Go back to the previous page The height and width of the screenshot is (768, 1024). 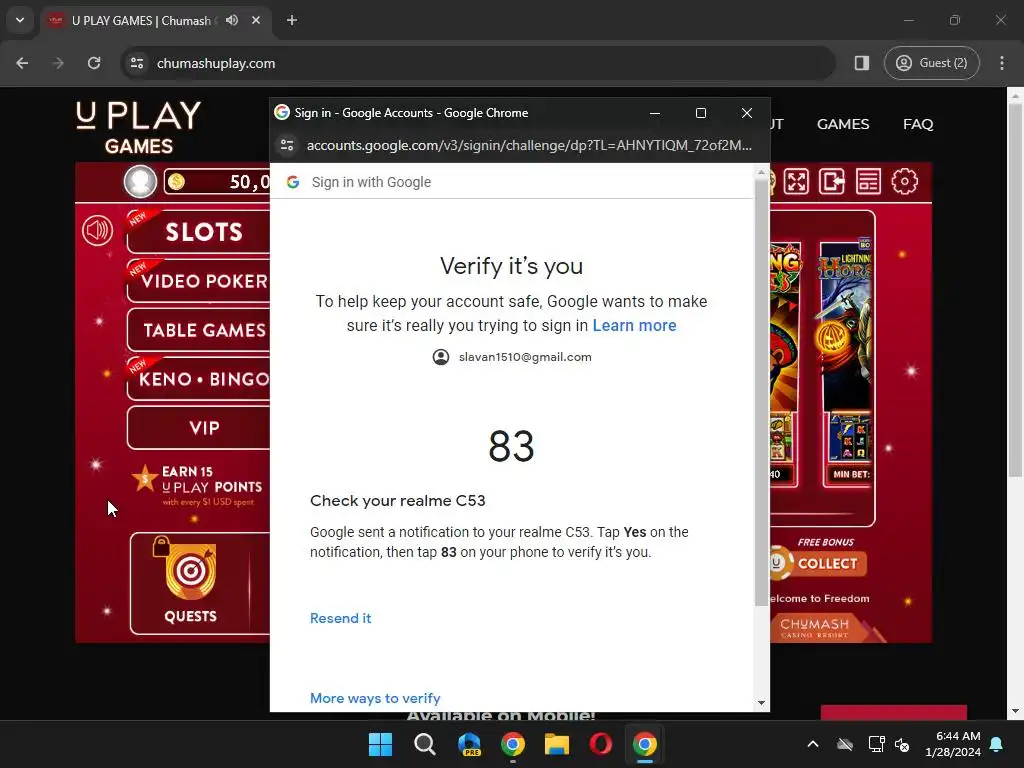coord(22,63)
